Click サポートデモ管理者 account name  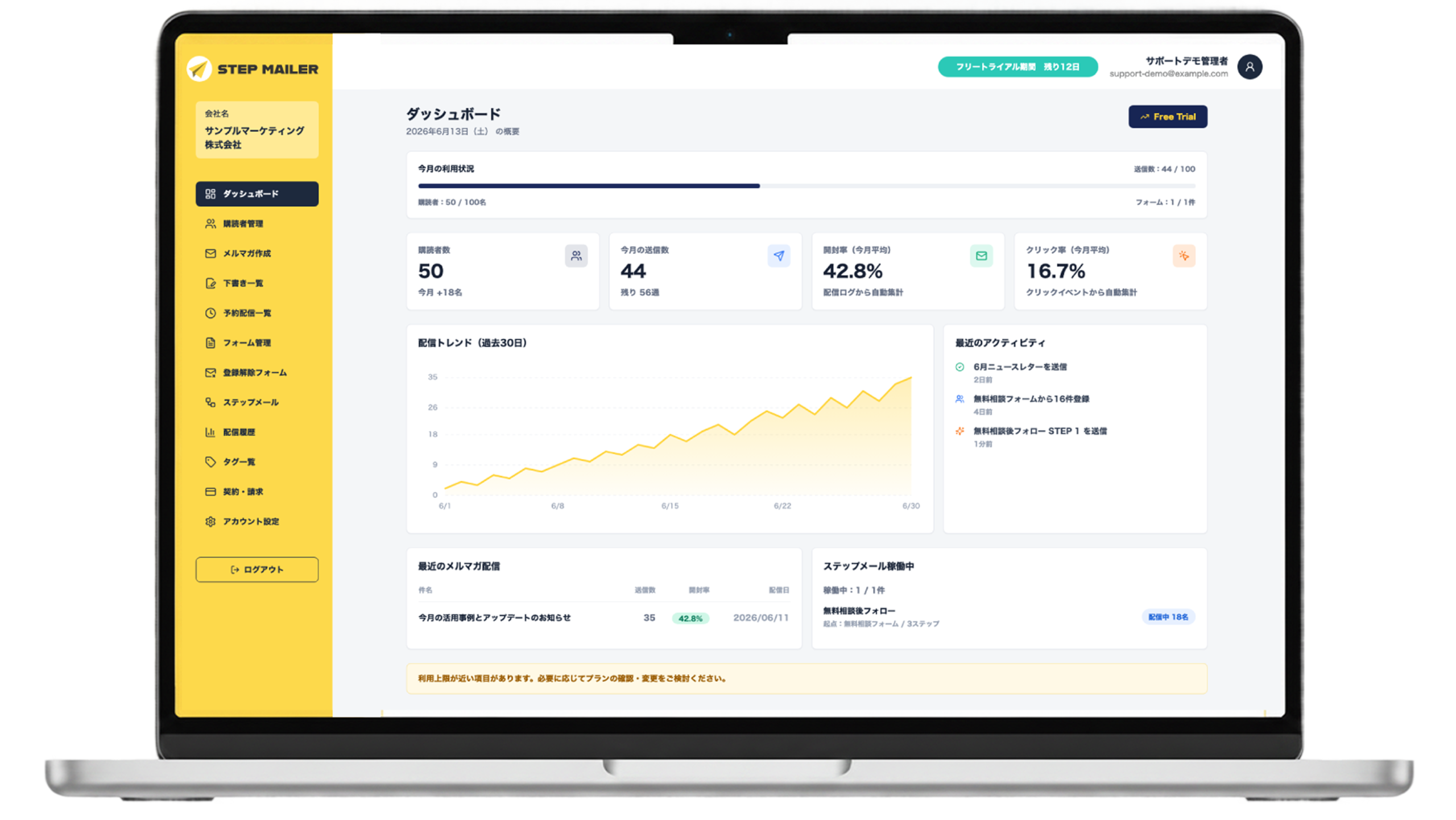click(1186, 61)
